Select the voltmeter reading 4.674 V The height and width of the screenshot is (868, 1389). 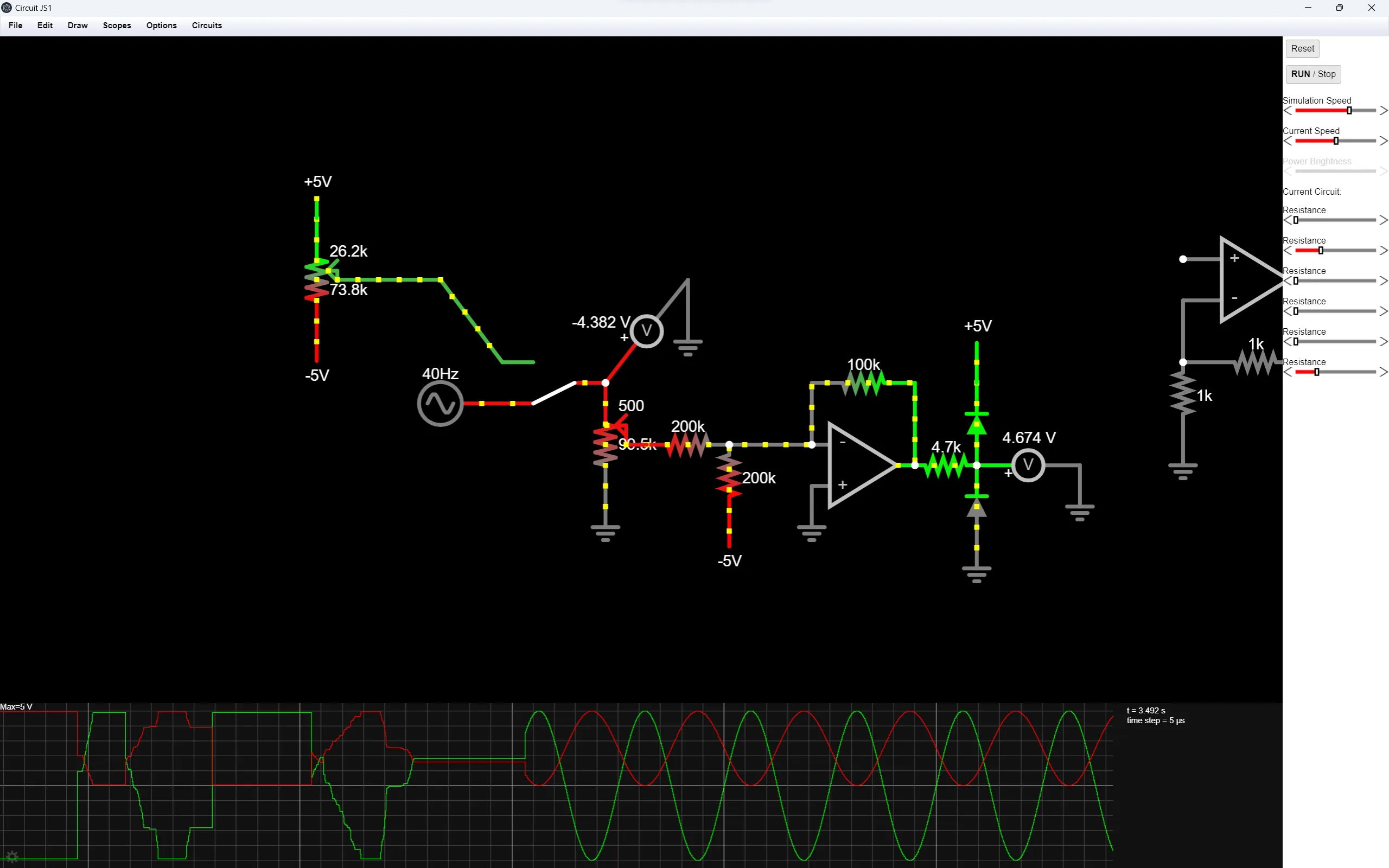tap(1028, 465)
